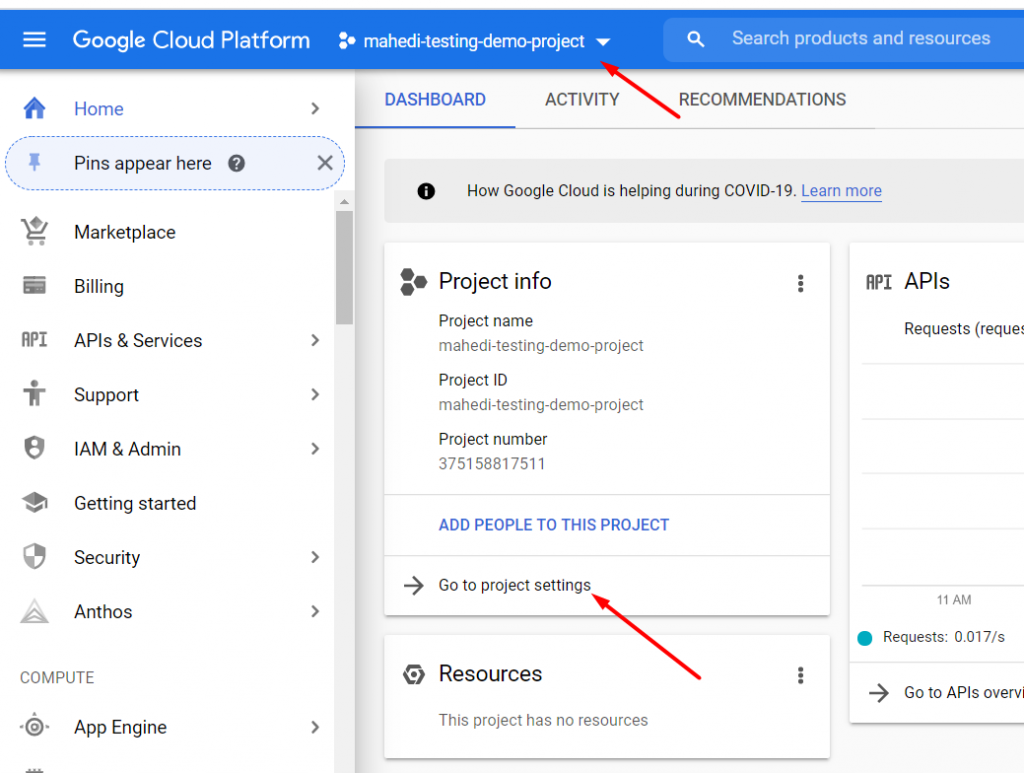Switch to the ACTIVITY tab
The image size is (1024, 773).
click(x=583, y=99)
